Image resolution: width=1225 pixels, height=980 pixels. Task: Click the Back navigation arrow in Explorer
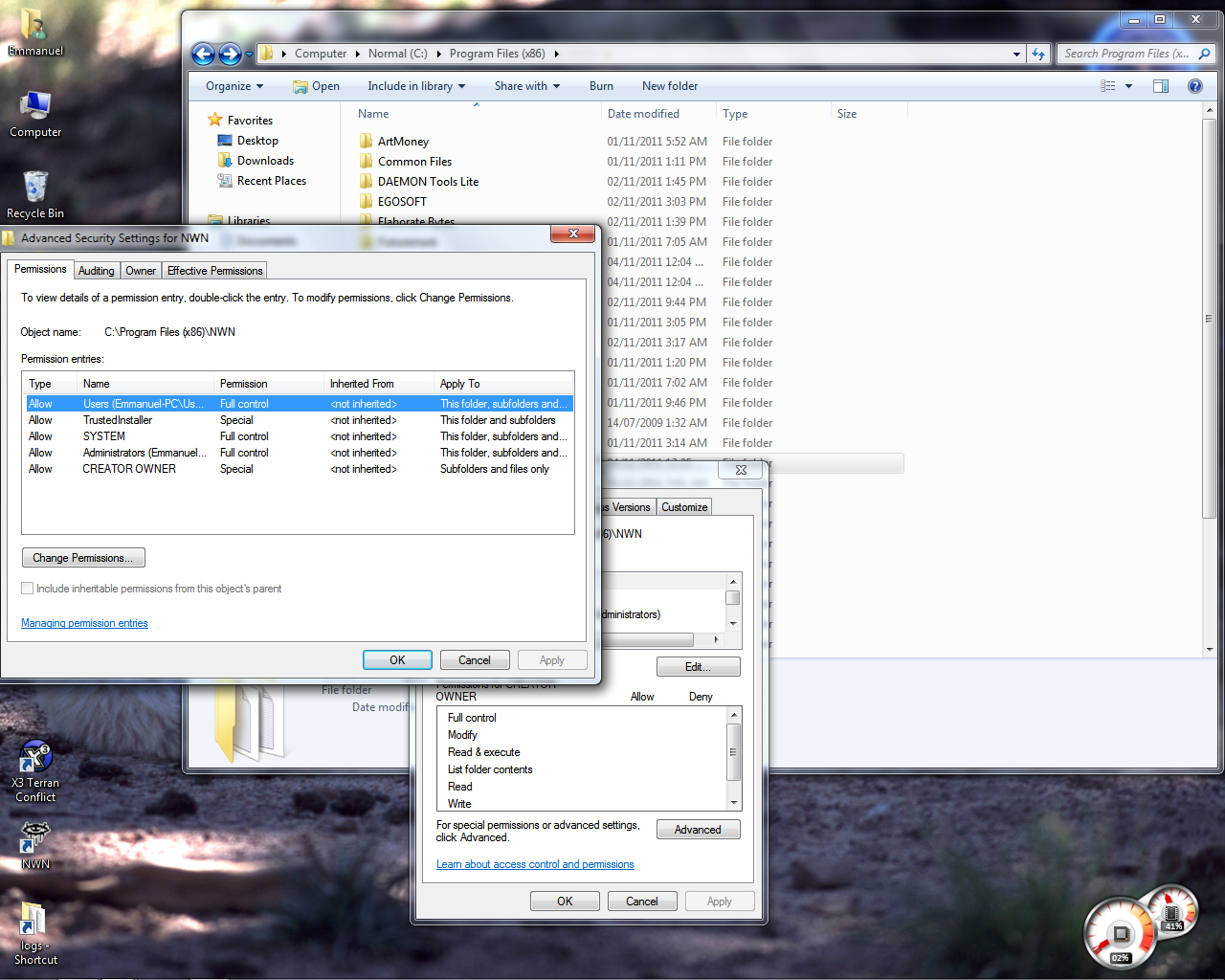pyautogui.click(x=203, y=55)
